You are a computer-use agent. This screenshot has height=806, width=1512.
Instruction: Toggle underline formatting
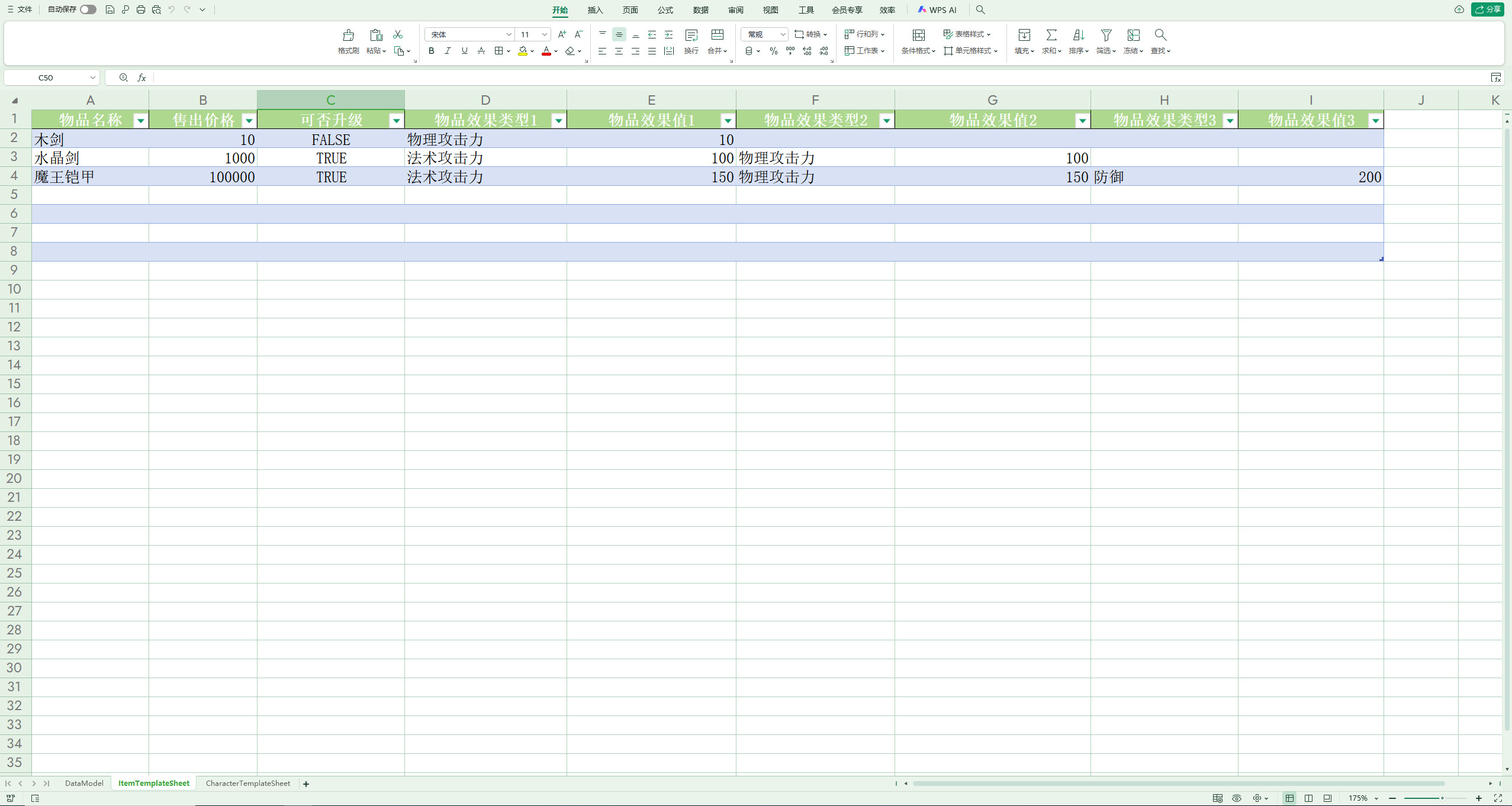point(464,51)
